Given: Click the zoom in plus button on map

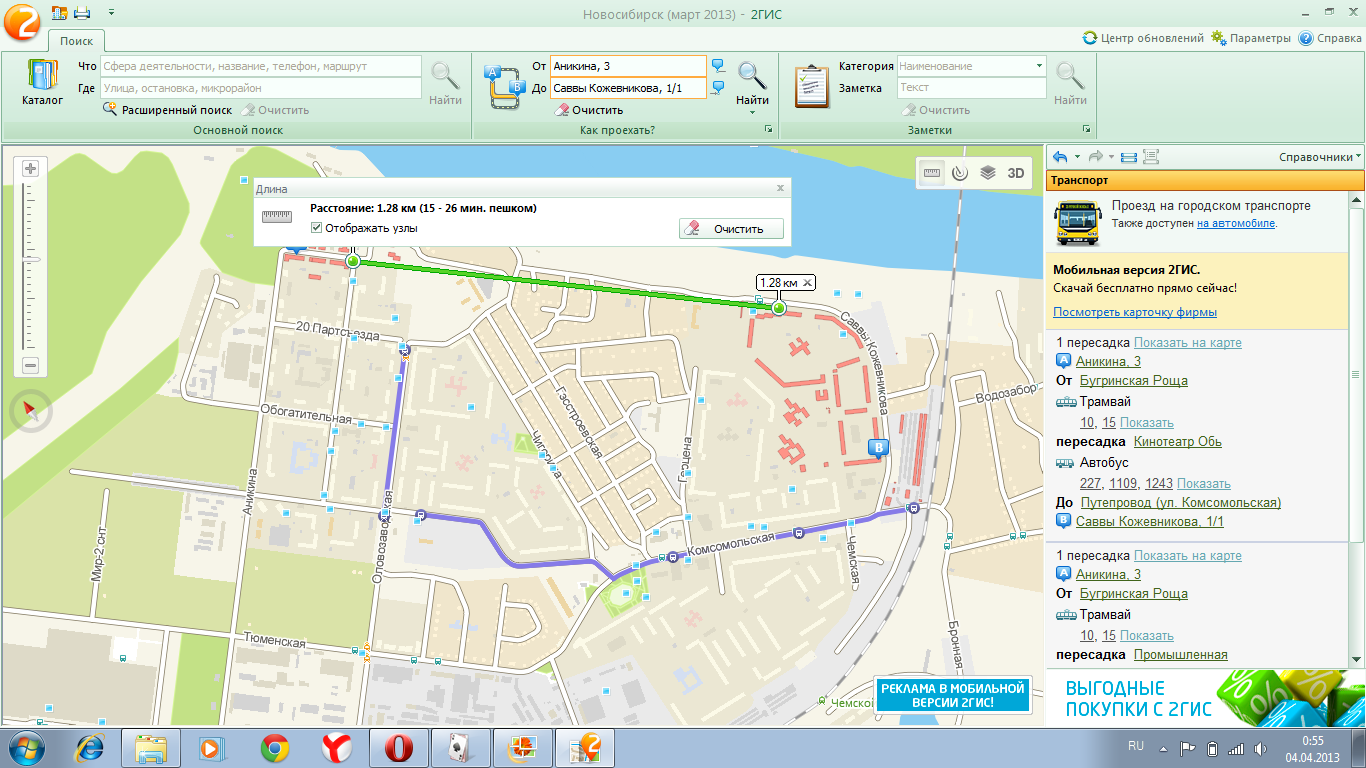Looking at the screenshot, I should pyautogui.click(x=31, y=168).
